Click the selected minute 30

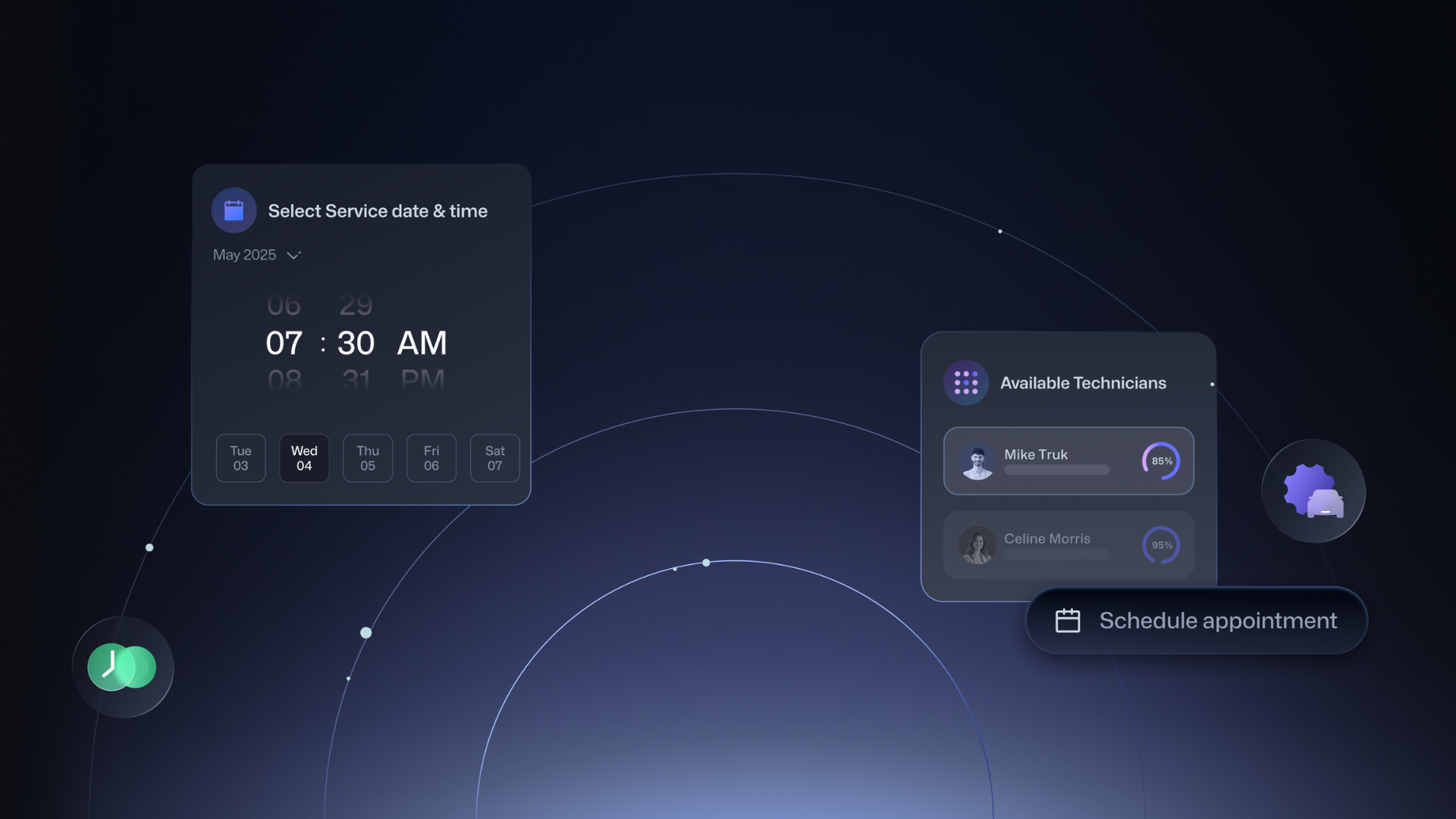(x=356, y=343)
